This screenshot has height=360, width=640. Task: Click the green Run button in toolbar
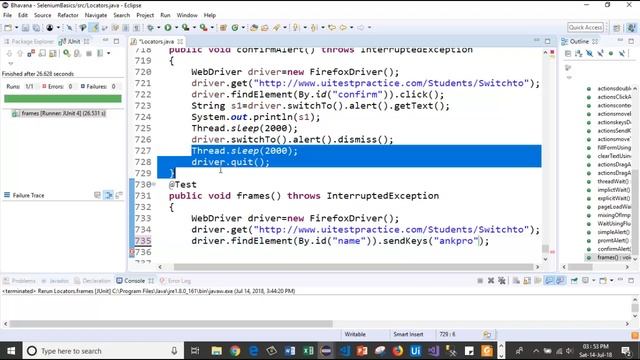pyautogui.click(x=168, y=28)
